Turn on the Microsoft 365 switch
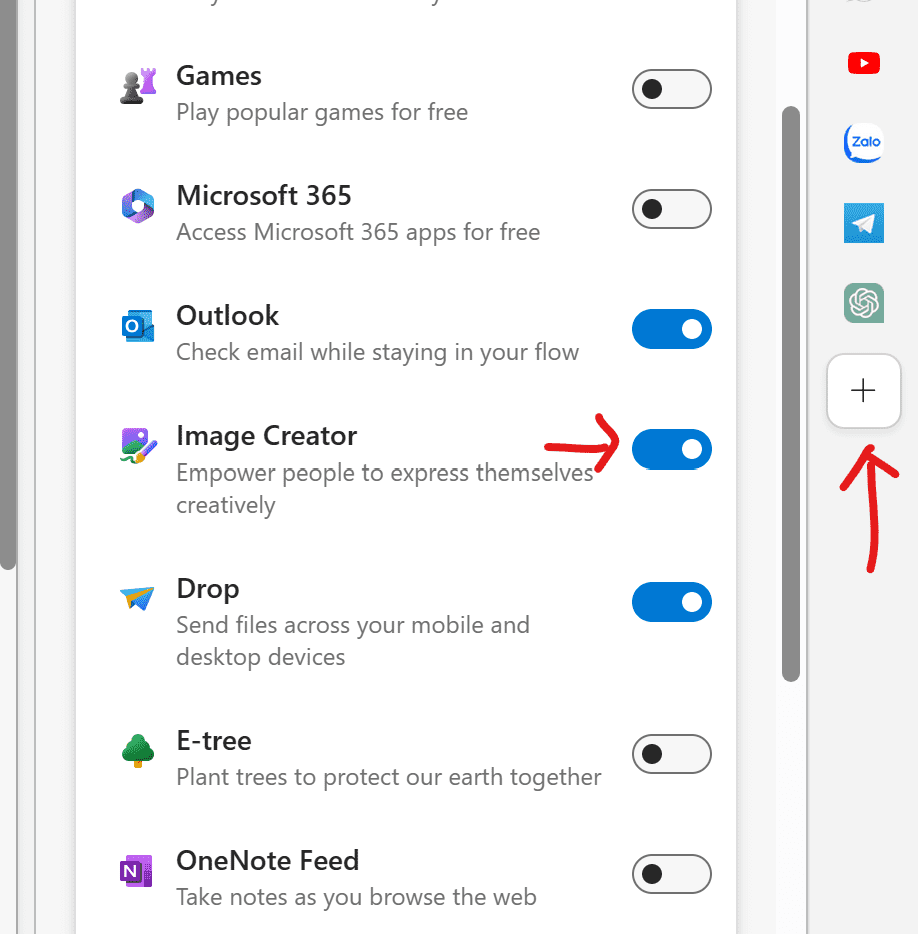The width and height of the screenshot is (918, 934). (672, 209)
